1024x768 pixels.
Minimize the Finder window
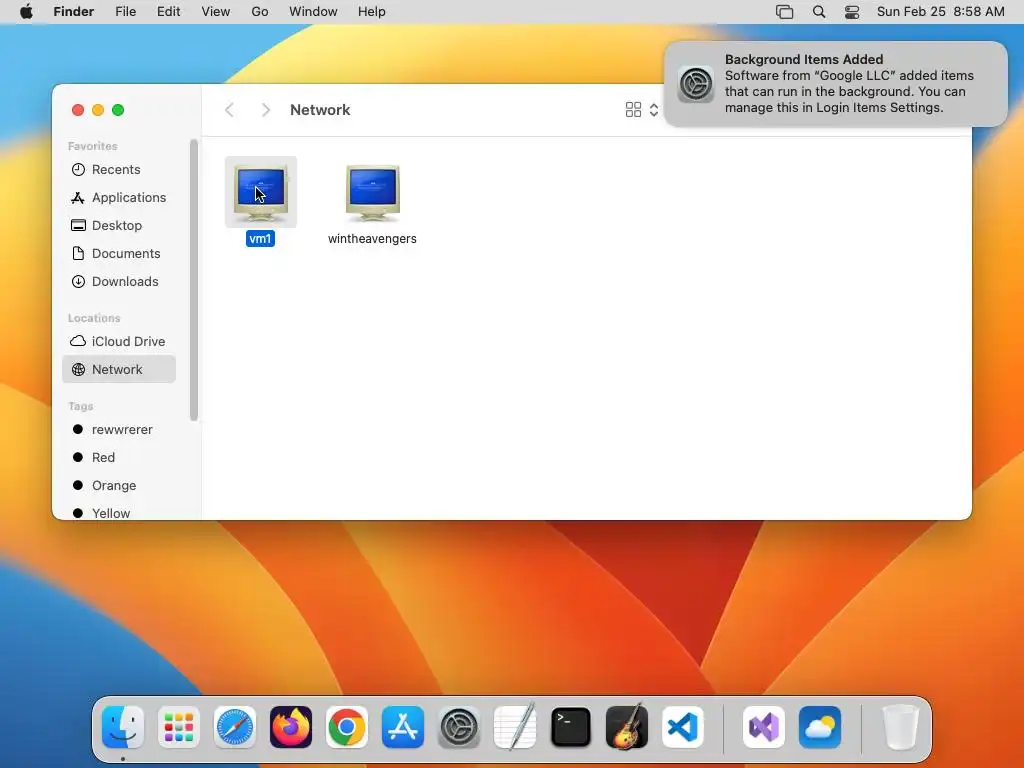coord(98,110)
